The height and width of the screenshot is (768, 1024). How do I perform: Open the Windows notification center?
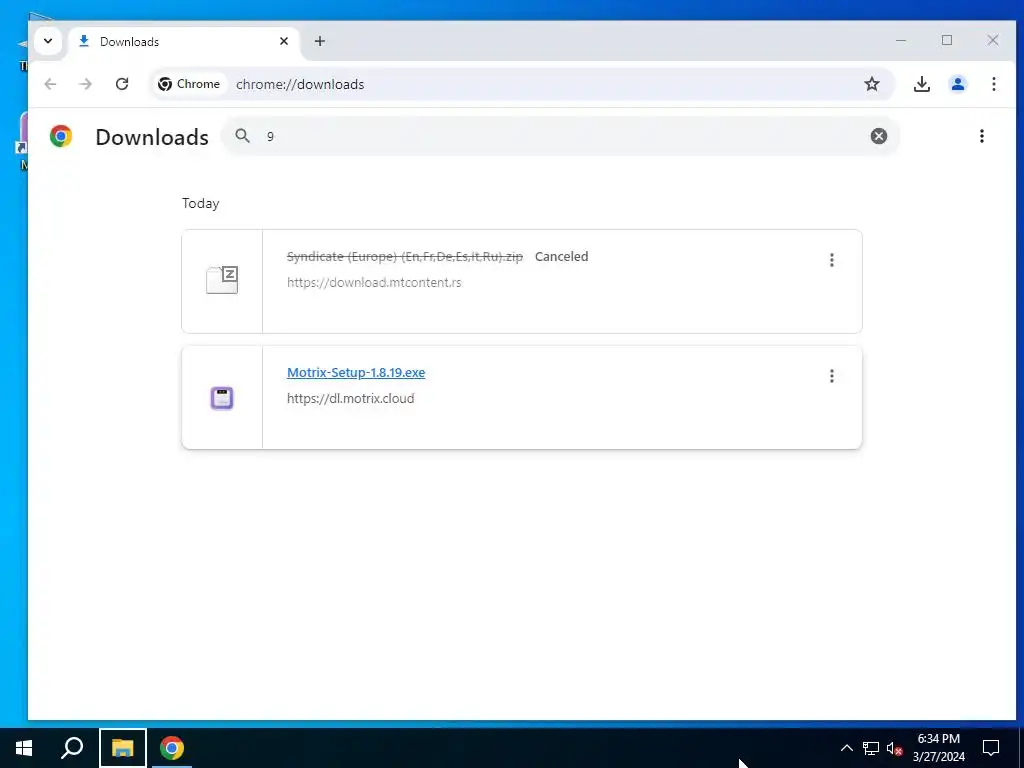991,748
